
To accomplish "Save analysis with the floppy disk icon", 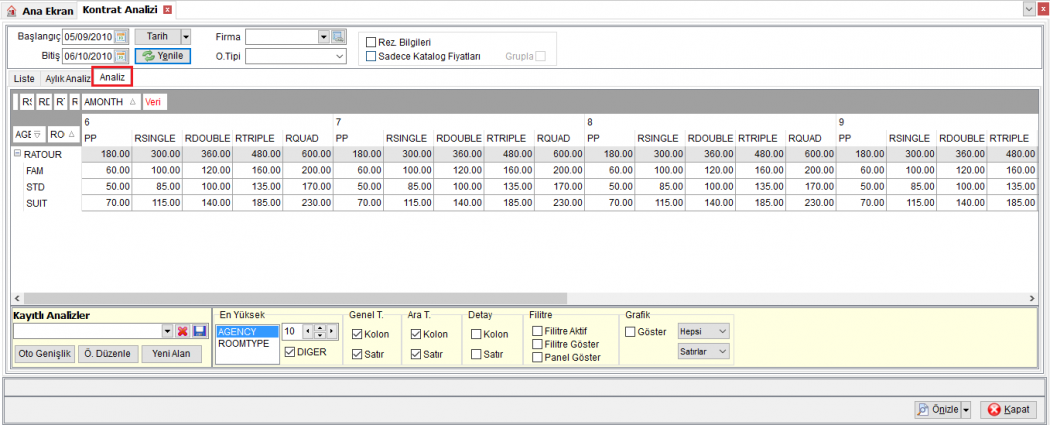I will click(199, 331).
